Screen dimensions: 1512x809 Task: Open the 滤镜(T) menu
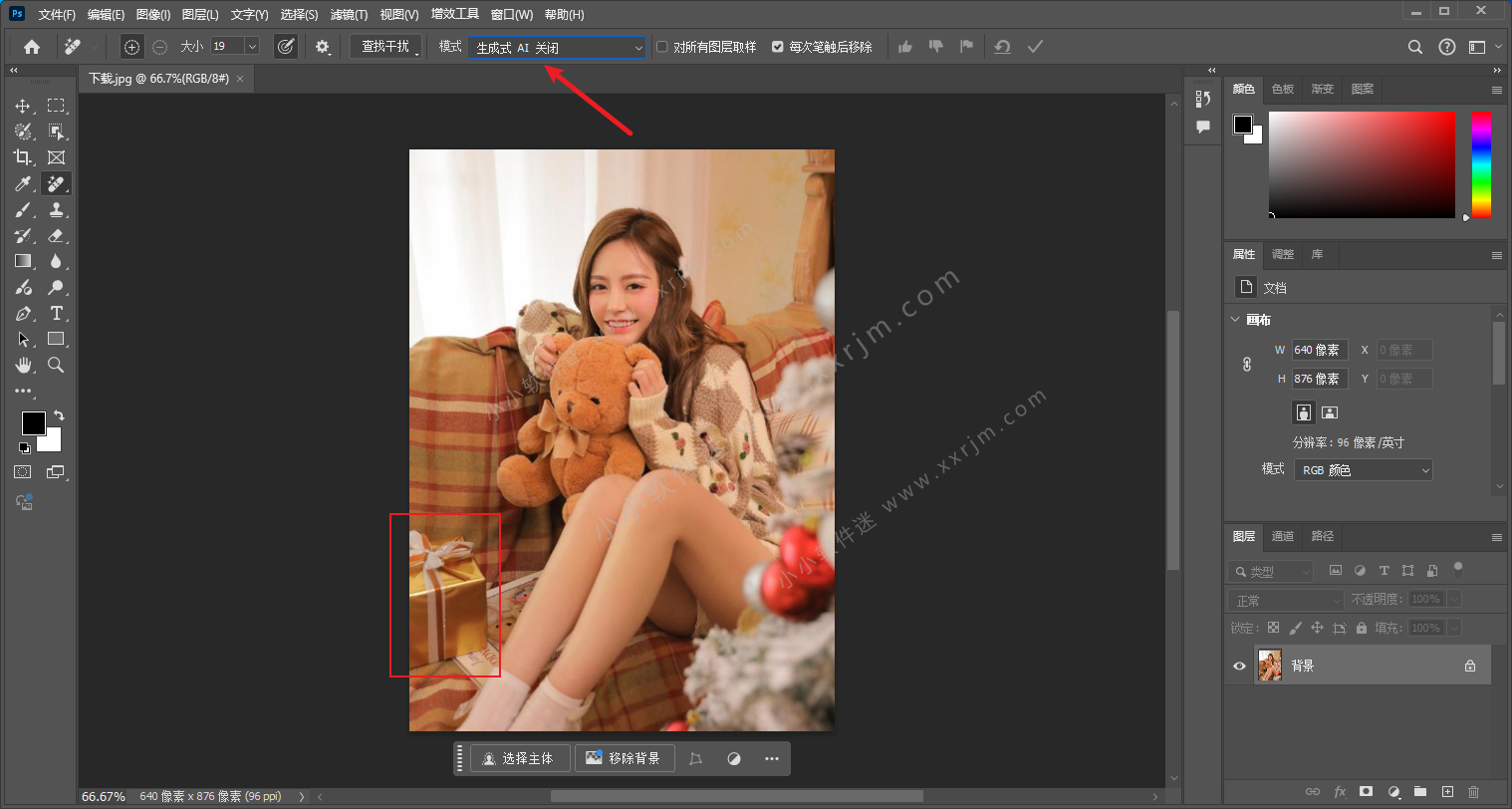tap(349, 14)
